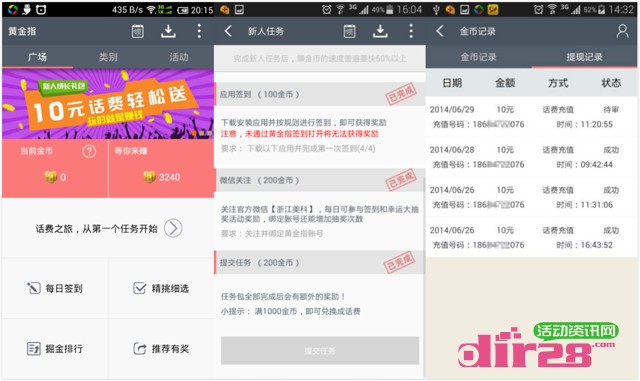Open the lock-screen icon in 黄金指 header

[138, 31]
